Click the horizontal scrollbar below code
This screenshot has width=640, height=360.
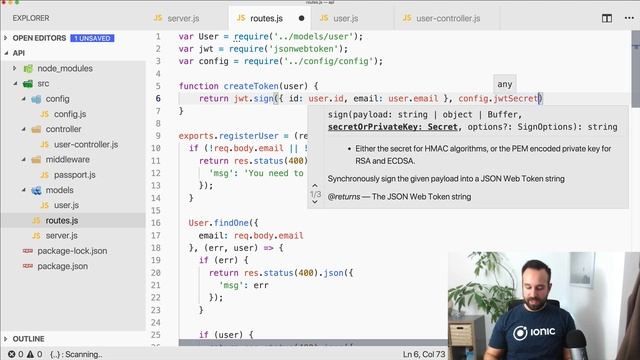pos(313,342)
